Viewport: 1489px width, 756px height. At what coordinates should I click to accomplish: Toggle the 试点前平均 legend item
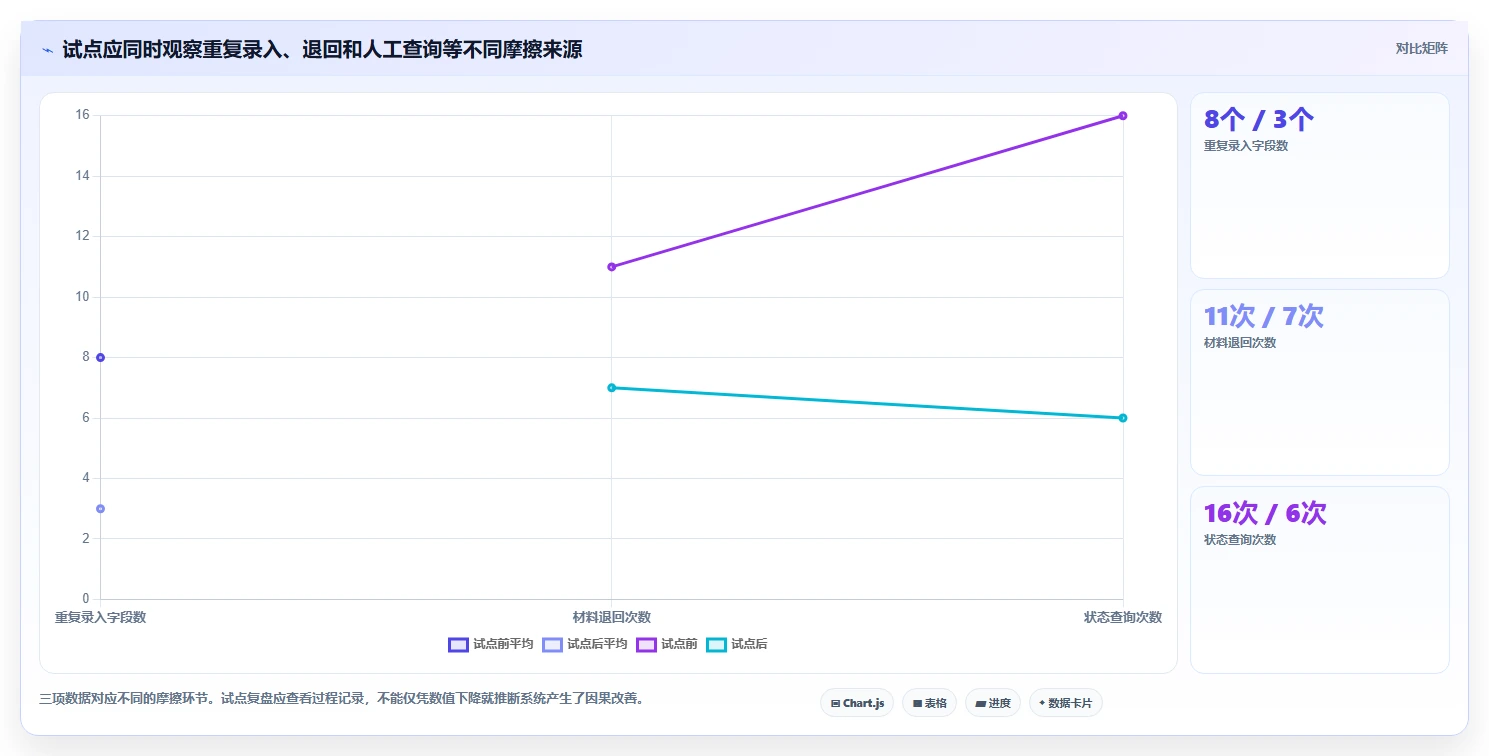click(490, 644)
